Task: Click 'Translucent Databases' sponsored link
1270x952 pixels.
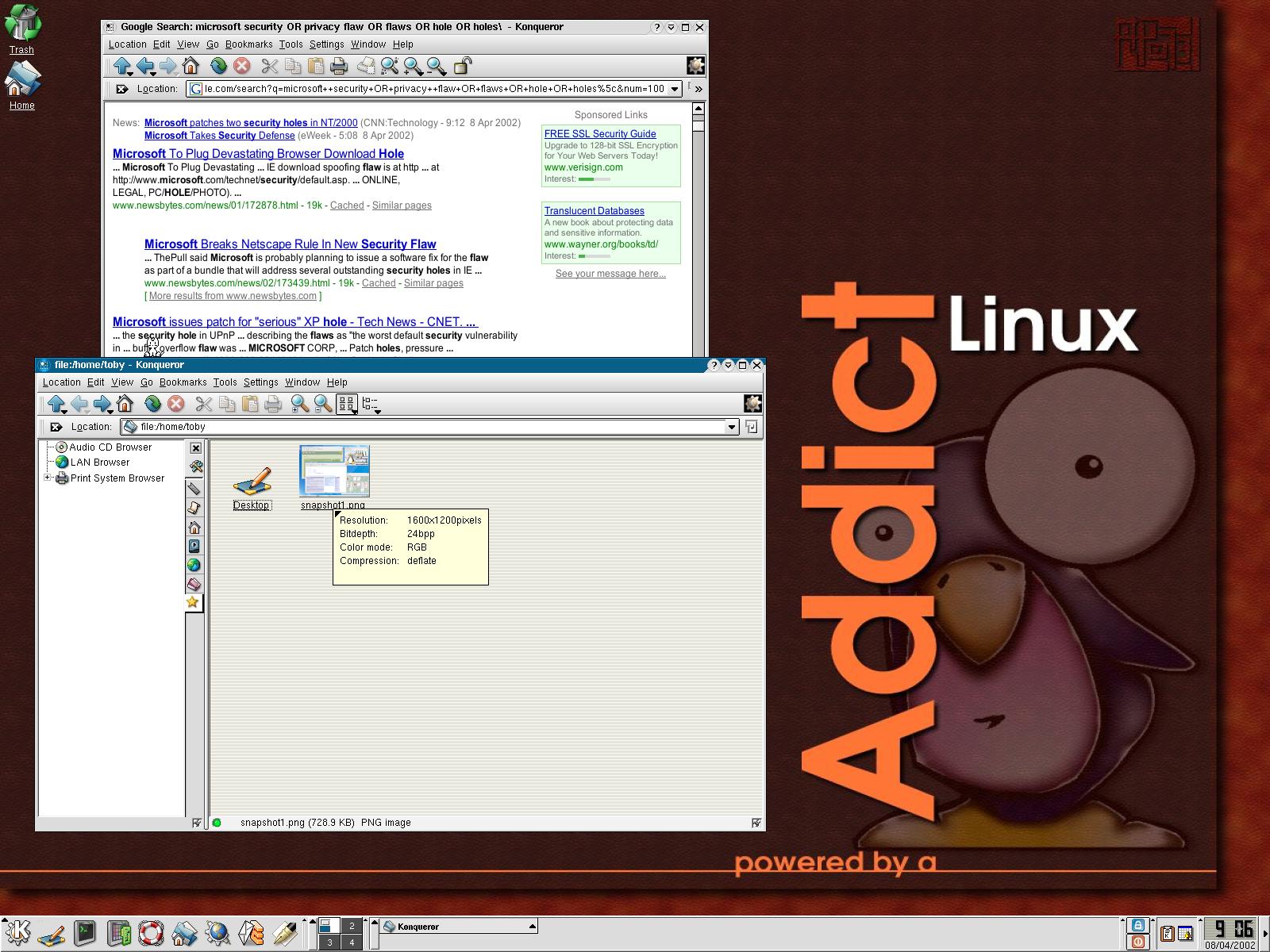Action: [x=594, y=211]
